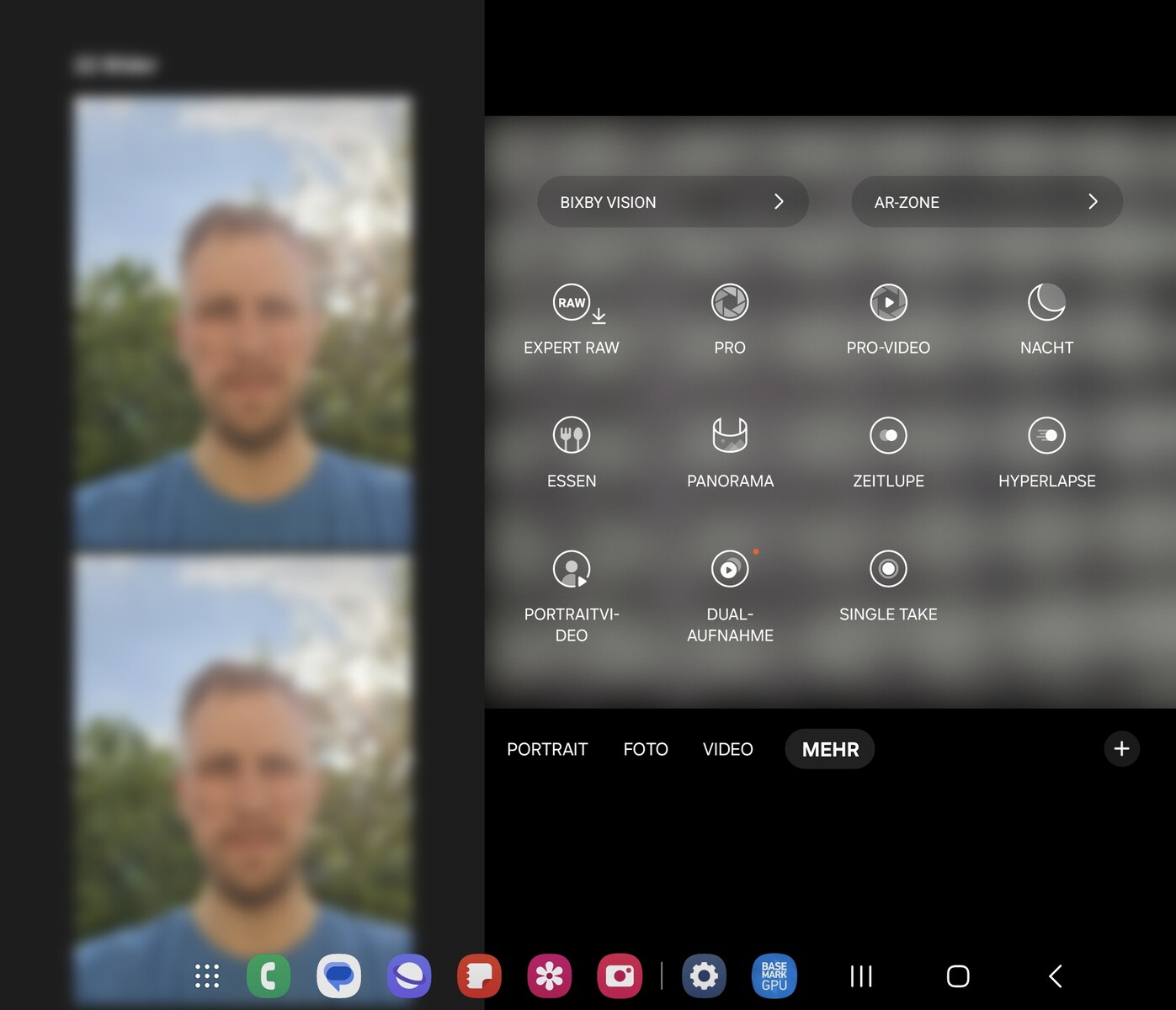Open the Settings gear app
Image resolution: width=1176 pixels, height=1010 pixels.
click(x=704, y=976)
